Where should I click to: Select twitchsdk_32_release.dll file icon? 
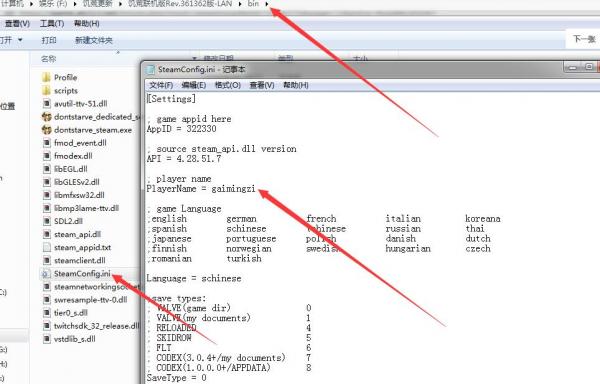[46, 326]
